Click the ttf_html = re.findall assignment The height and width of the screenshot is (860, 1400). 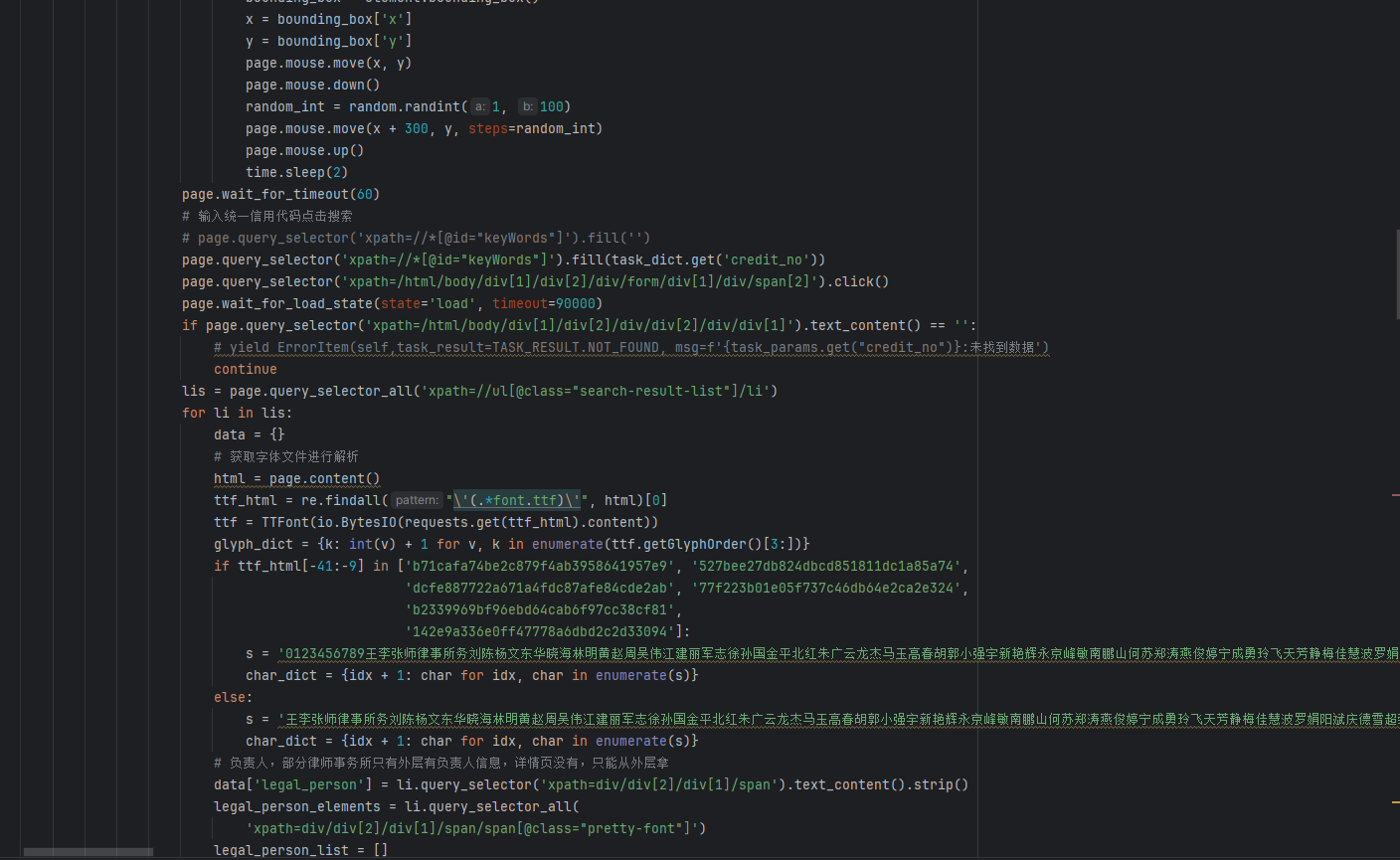(439, 500)
